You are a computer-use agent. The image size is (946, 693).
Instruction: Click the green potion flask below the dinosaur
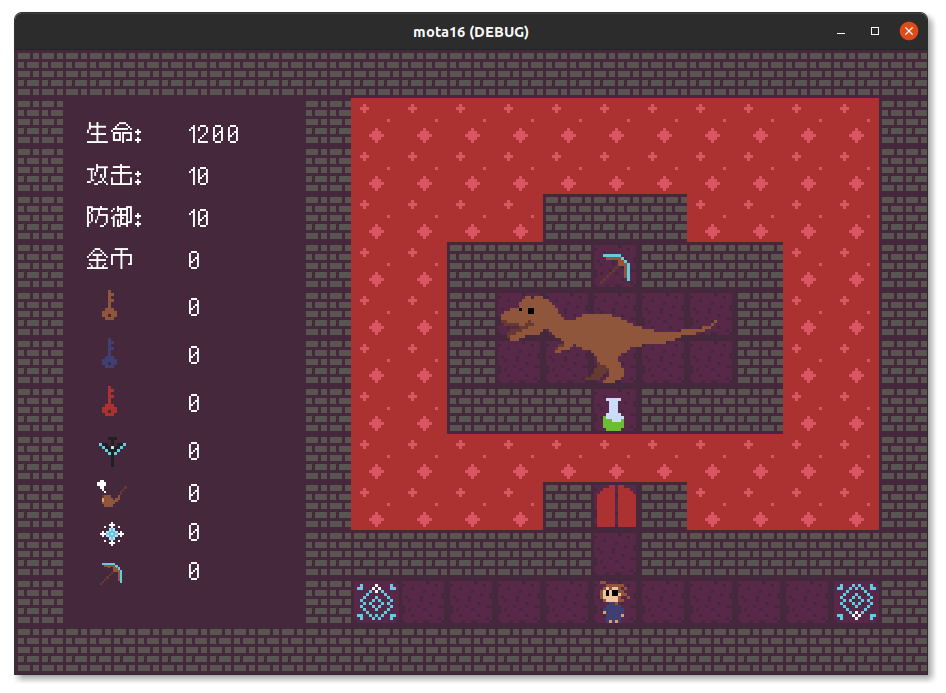click(x=614, y=414)
